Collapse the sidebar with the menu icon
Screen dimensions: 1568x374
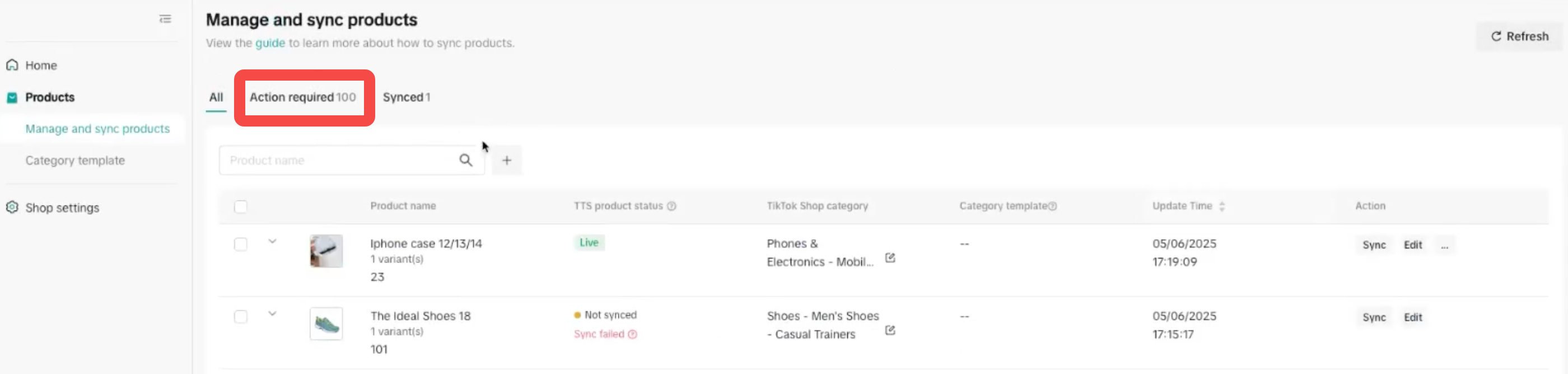click(x=165, y=19)
